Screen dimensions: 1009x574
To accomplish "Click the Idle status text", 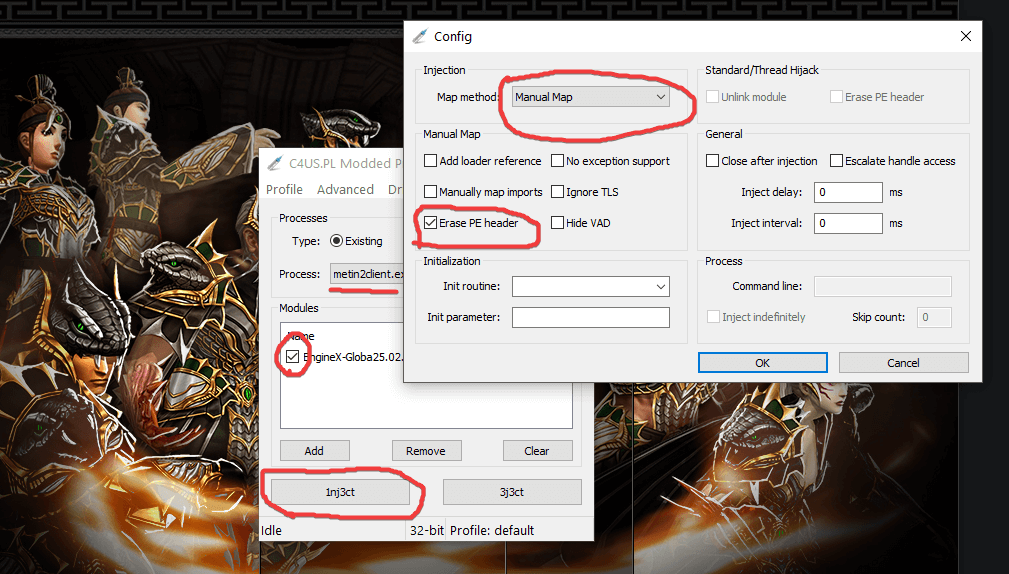I will [x=272, y=531].
